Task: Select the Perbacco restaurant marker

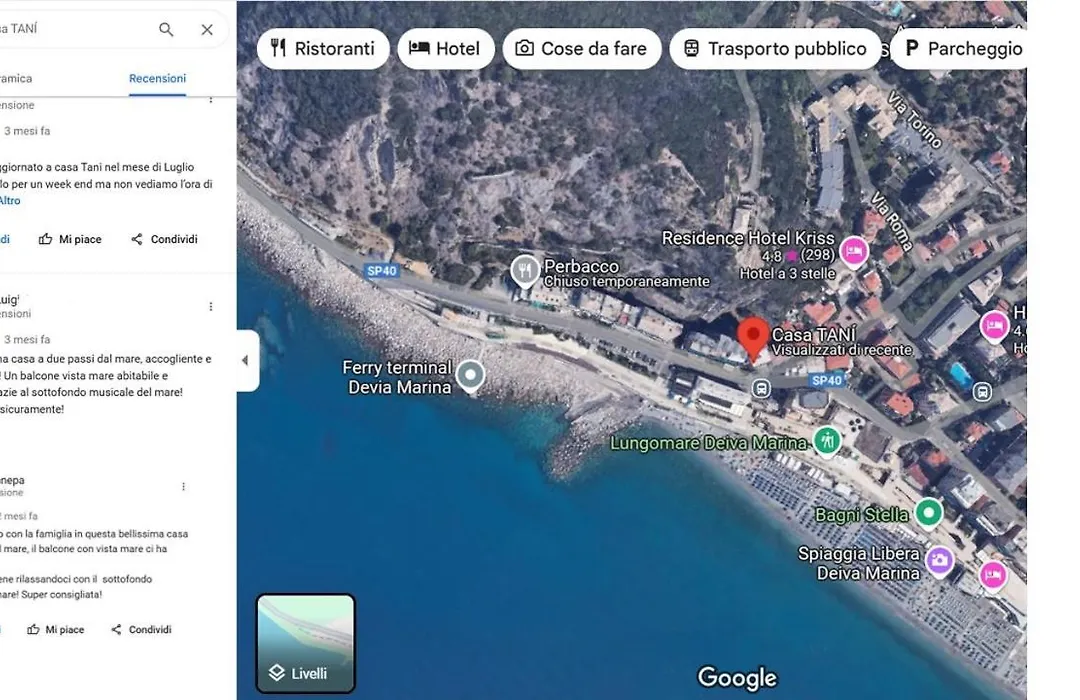Action: (x=525, y=271)
